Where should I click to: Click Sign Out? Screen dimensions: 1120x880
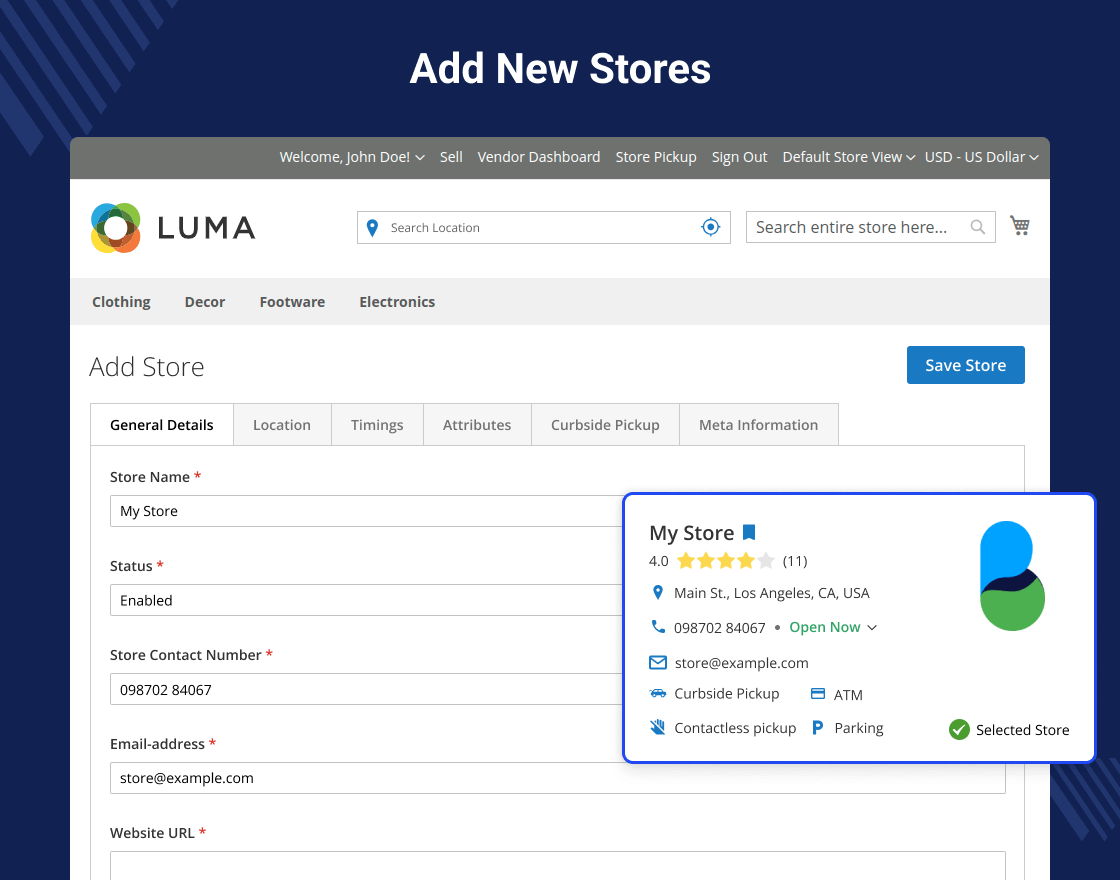coord(739,157)
